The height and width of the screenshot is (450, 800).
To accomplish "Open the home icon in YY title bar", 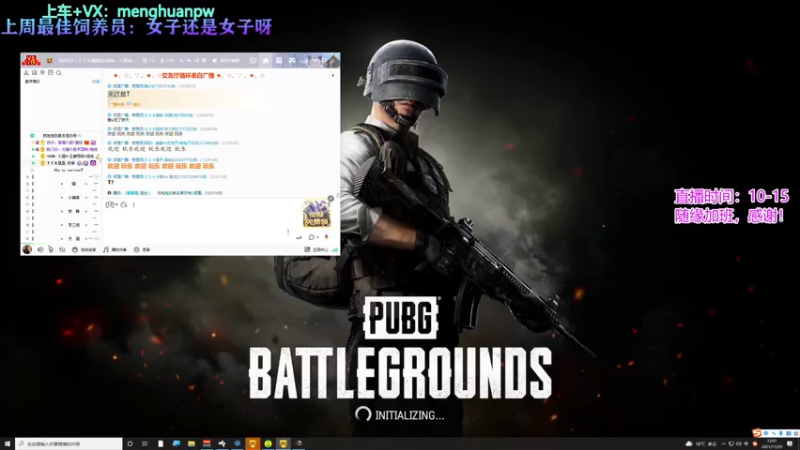I will point(266,60).
